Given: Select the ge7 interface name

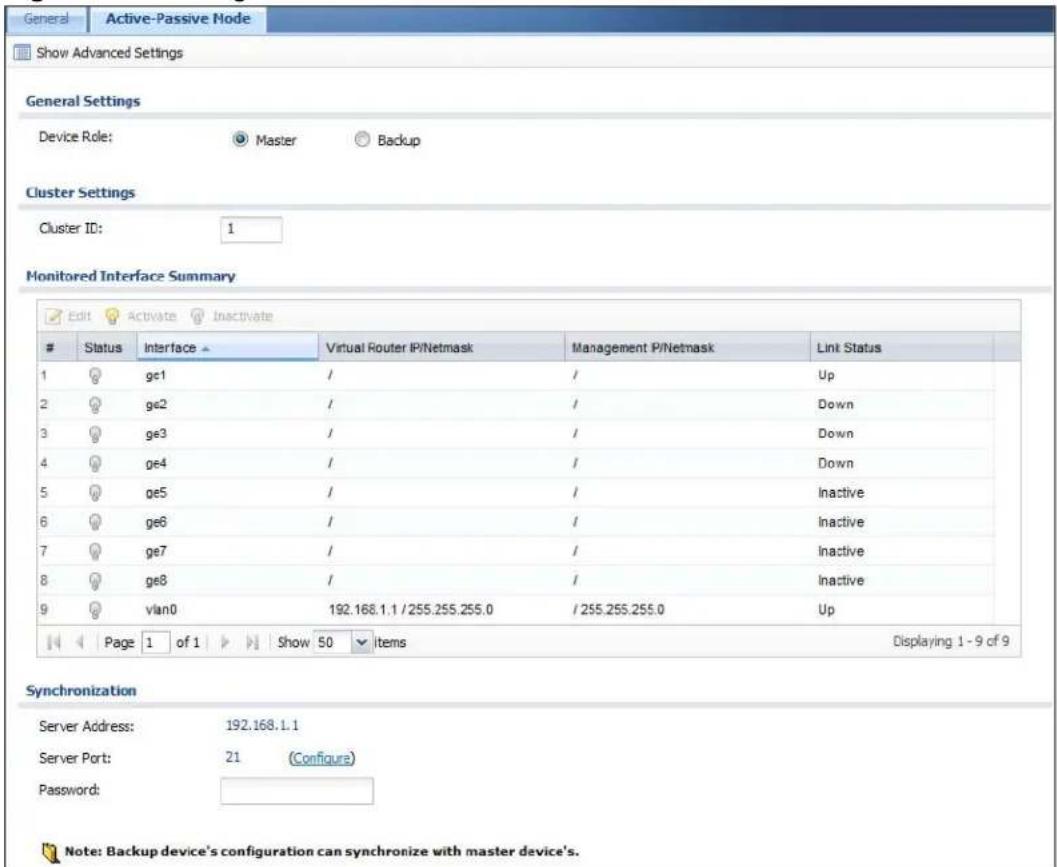Looking at the screenshot, I should 156,551.
